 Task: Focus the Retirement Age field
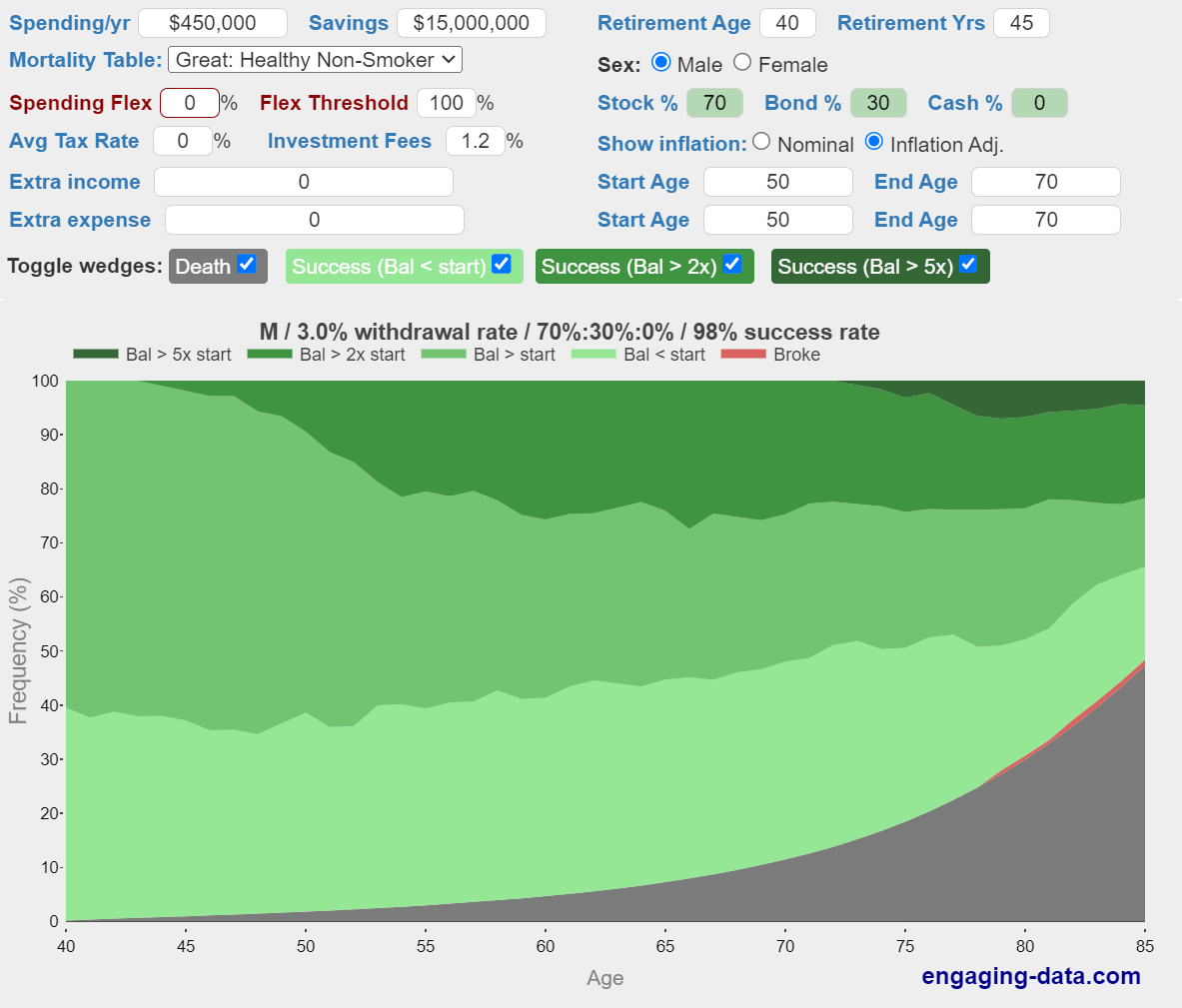[x=787, y=23]
